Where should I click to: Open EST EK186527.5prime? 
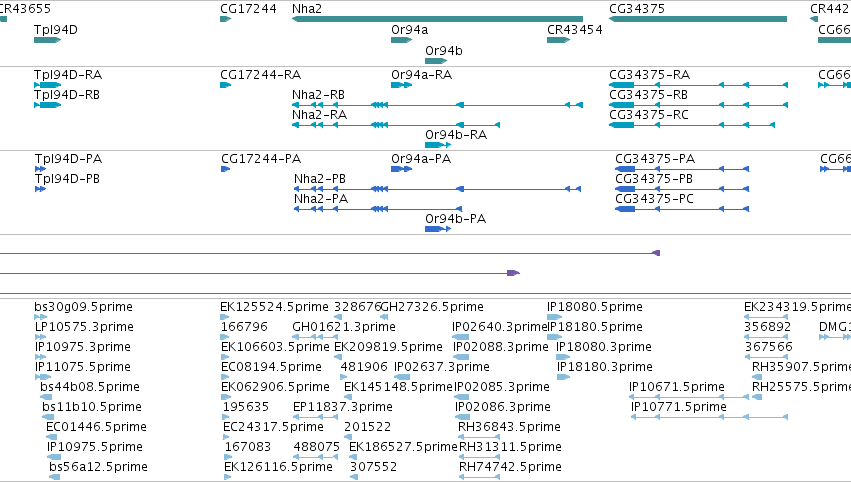click(403, 448)
